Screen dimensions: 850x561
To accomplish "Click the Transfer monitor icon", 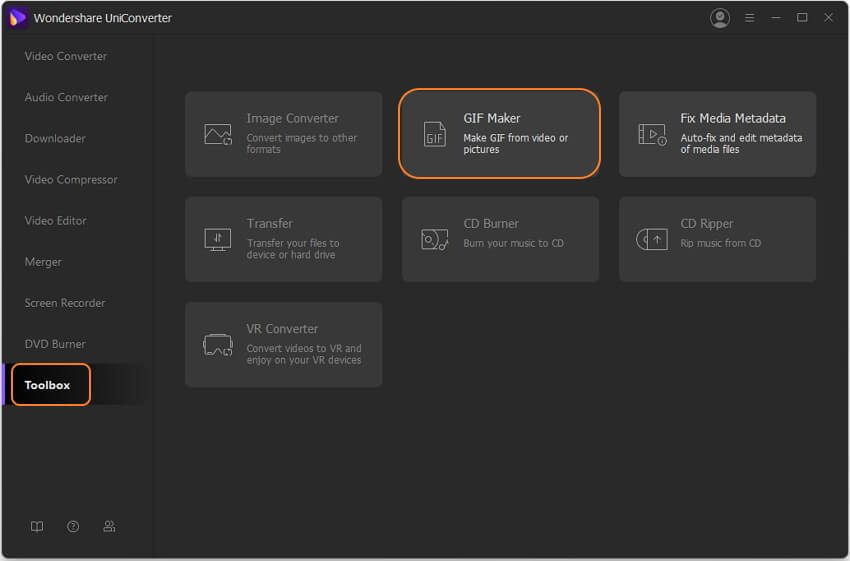I will click(x=217, y=239).
